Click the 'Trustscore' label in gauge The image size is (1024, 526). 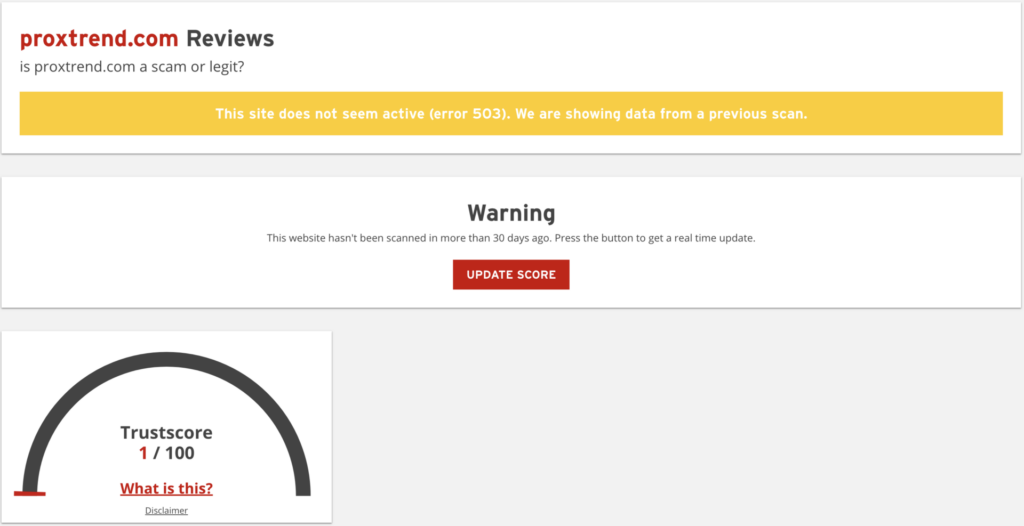pyautogui.click(x=167, y=433)
